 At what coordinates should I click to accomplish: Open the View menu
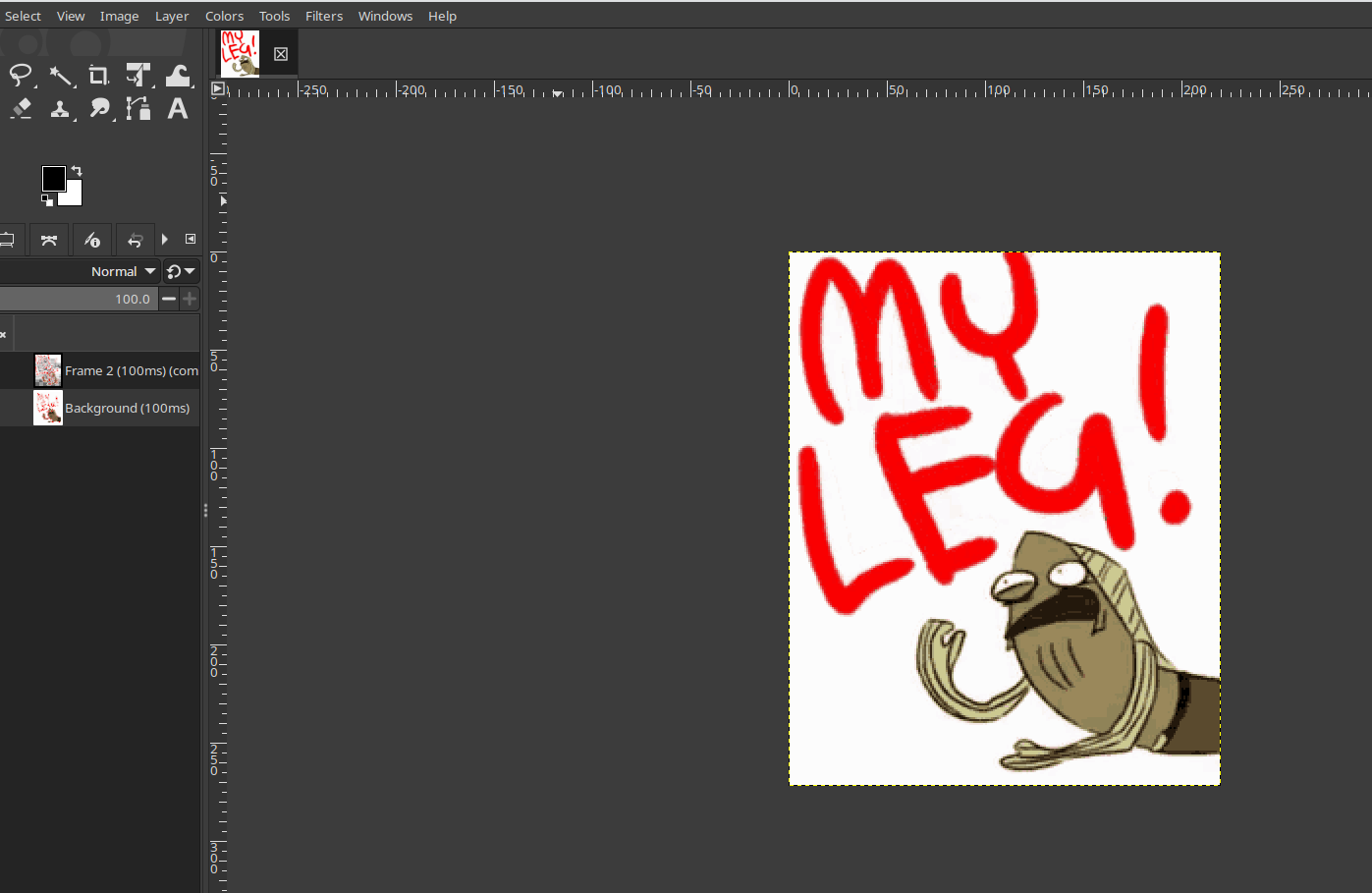(71, 16)
